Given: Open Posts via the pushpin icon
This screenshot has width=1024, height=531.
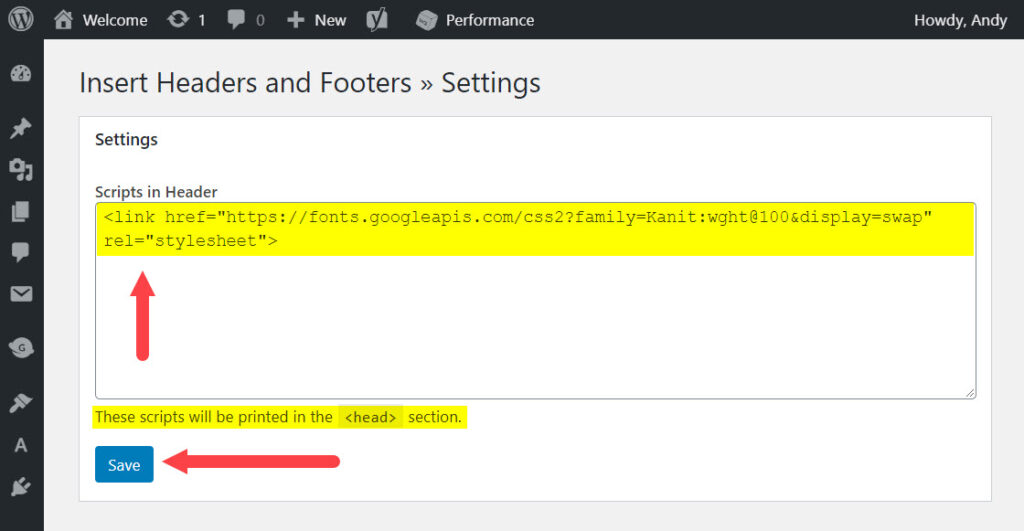Looking at the screenshot, I should 21,128.
